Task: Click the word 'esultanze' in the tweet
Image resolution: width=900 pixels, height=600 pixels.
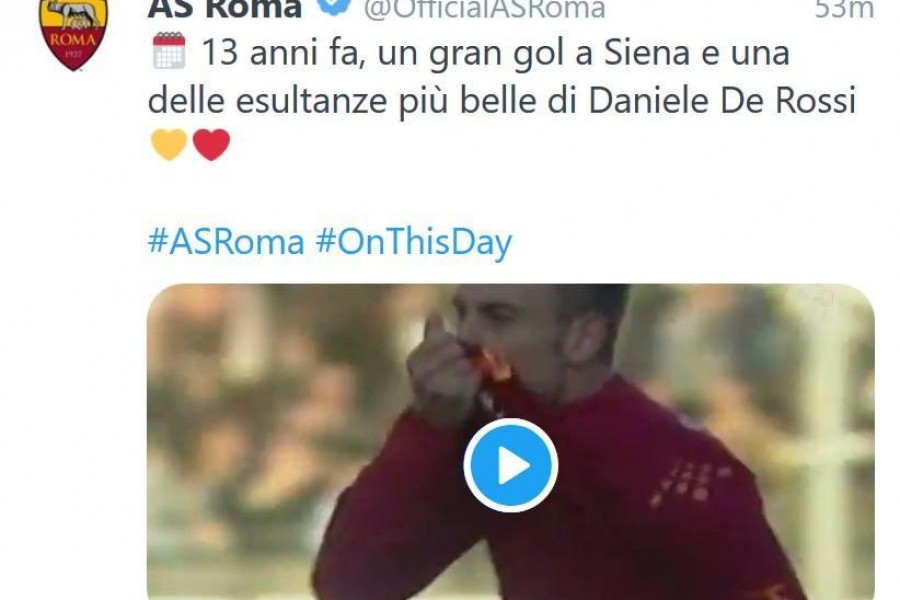Action: pos(312,100)
